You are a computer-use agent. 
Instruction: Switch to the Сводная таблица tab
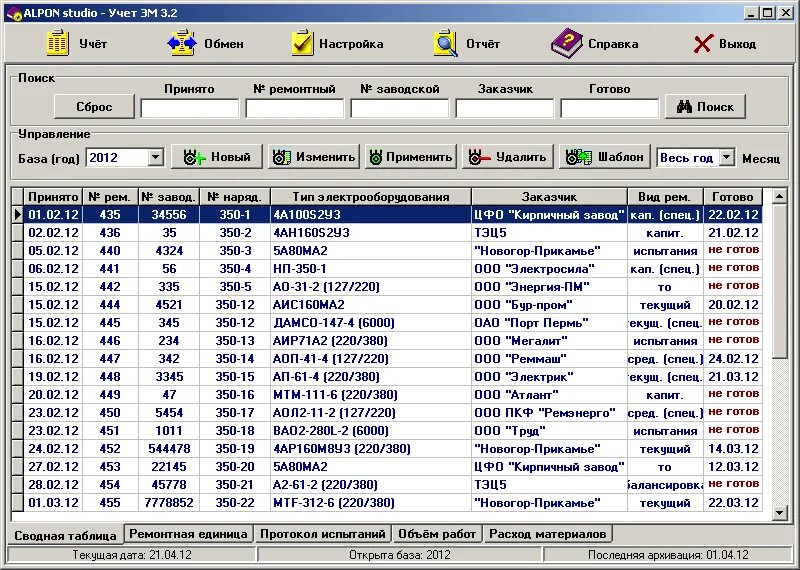pyautogui.click(x=65, y=535)
